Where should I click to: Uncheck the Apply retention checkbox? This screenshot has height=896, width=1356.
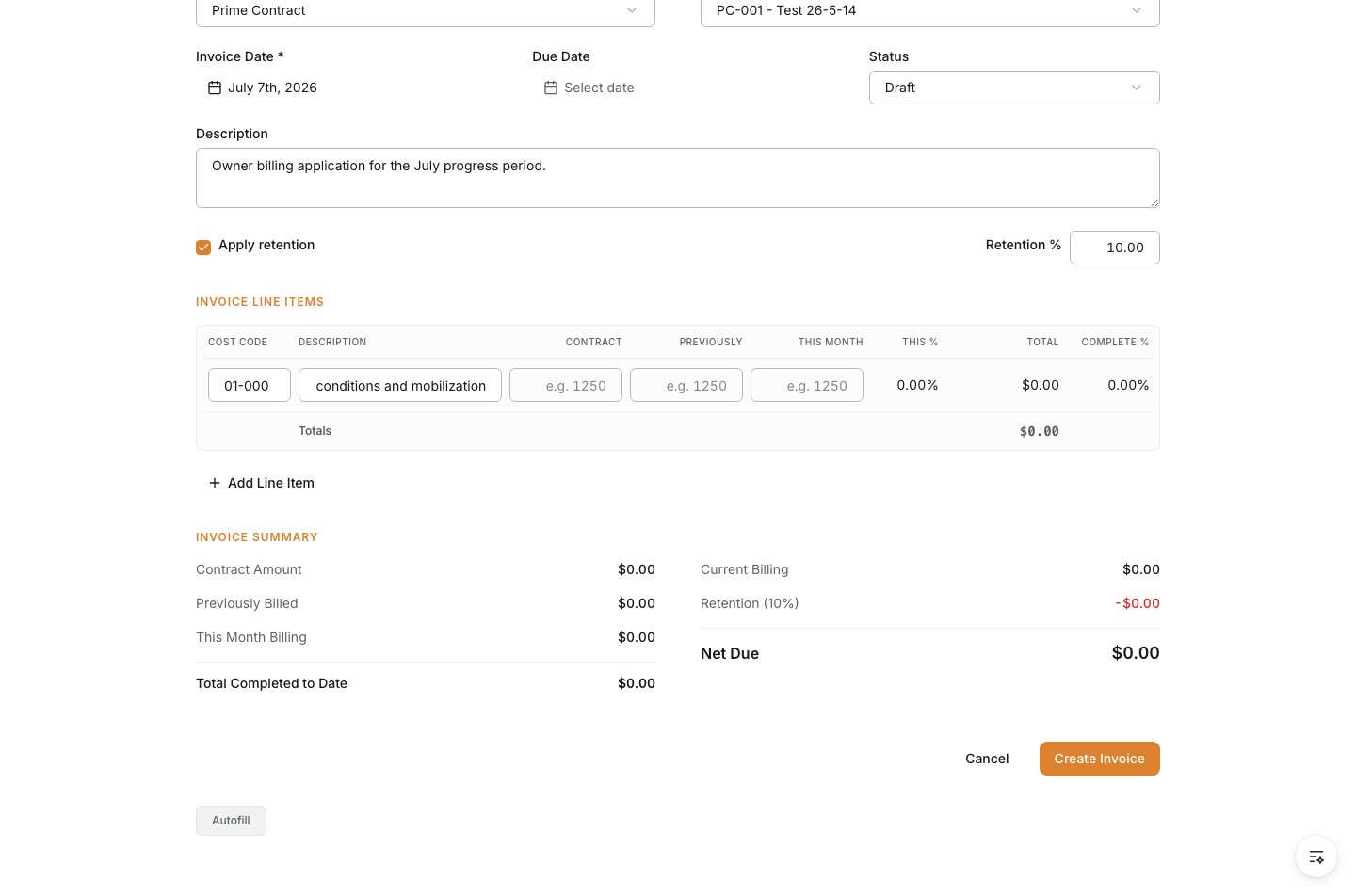[x=203, y=248]
